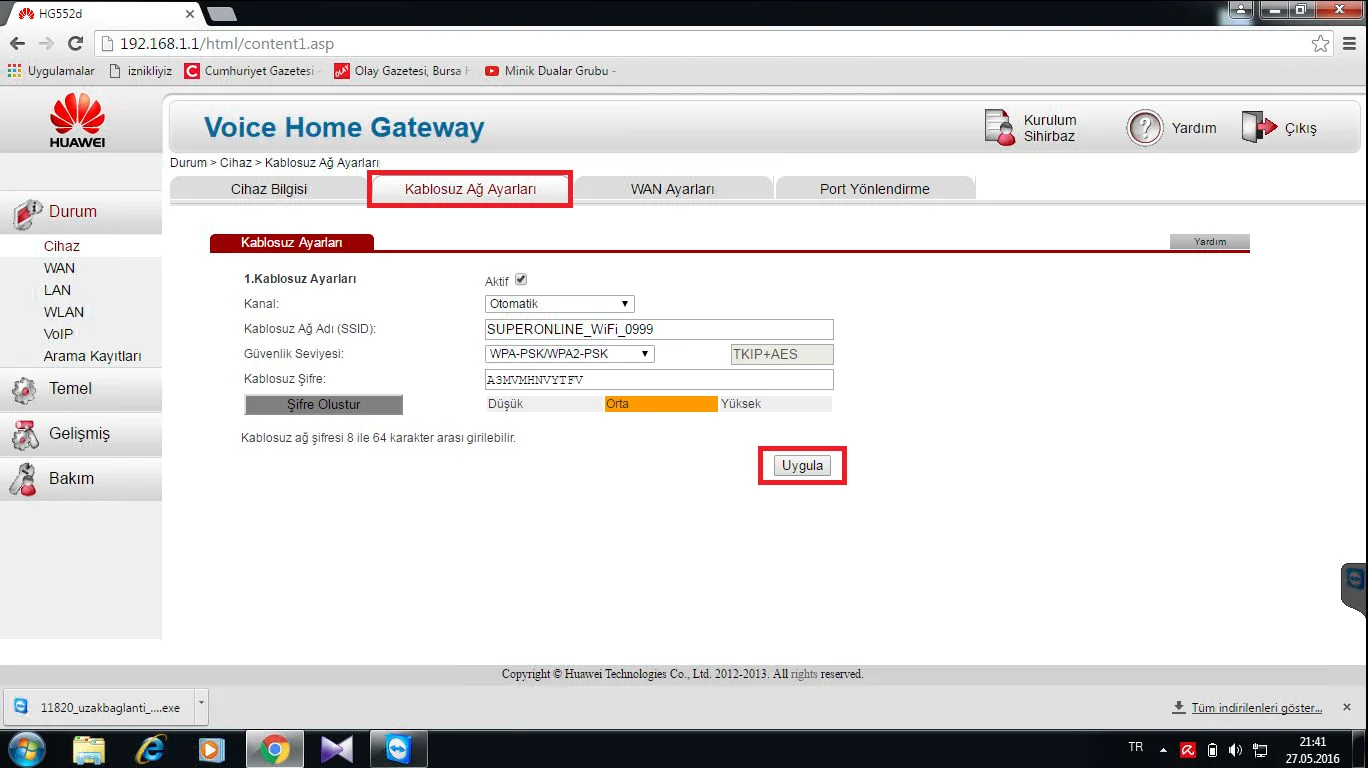Click the Orta password strength bar
The height and width of the screenshot is (768, 1368).
coord(660,404)
